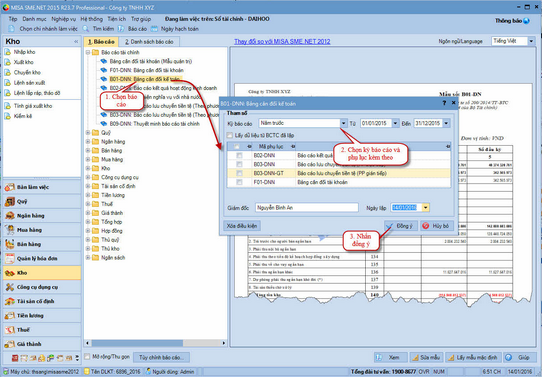The width and height of the screenshot is (542, 377).
Task: Click the Tùy chỉnh báo cáo button
Action: [161, 357]
